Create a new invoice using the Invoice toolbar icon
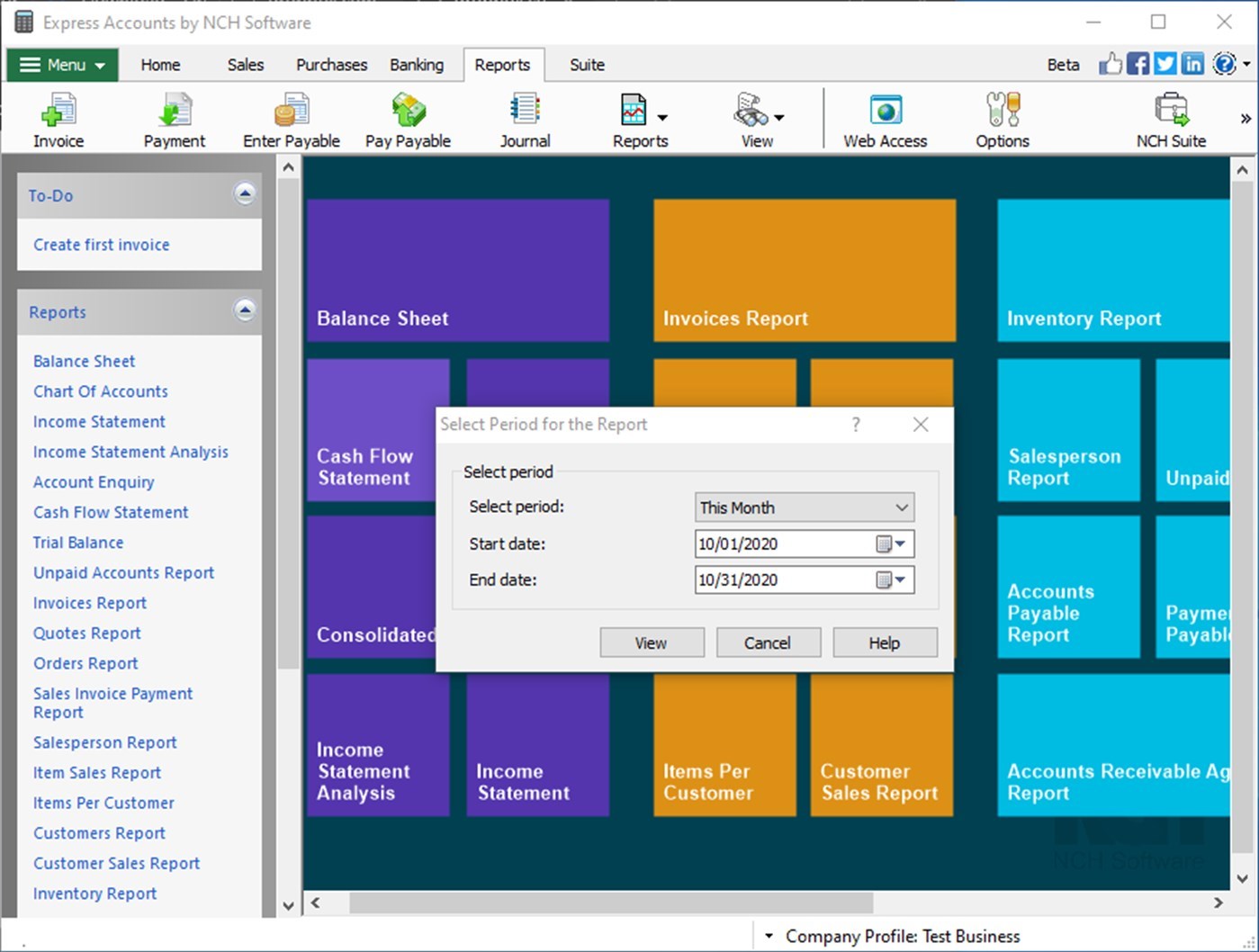This screenshot has width=1259, height=952. click(58, 118)
